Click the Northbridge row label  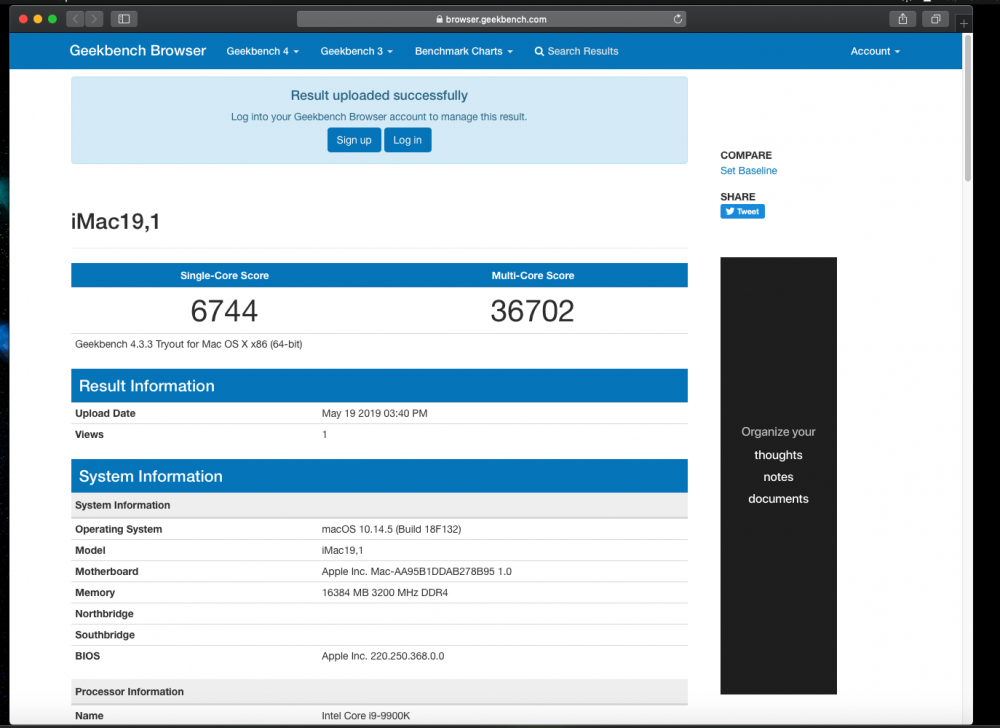pos(105,614)
